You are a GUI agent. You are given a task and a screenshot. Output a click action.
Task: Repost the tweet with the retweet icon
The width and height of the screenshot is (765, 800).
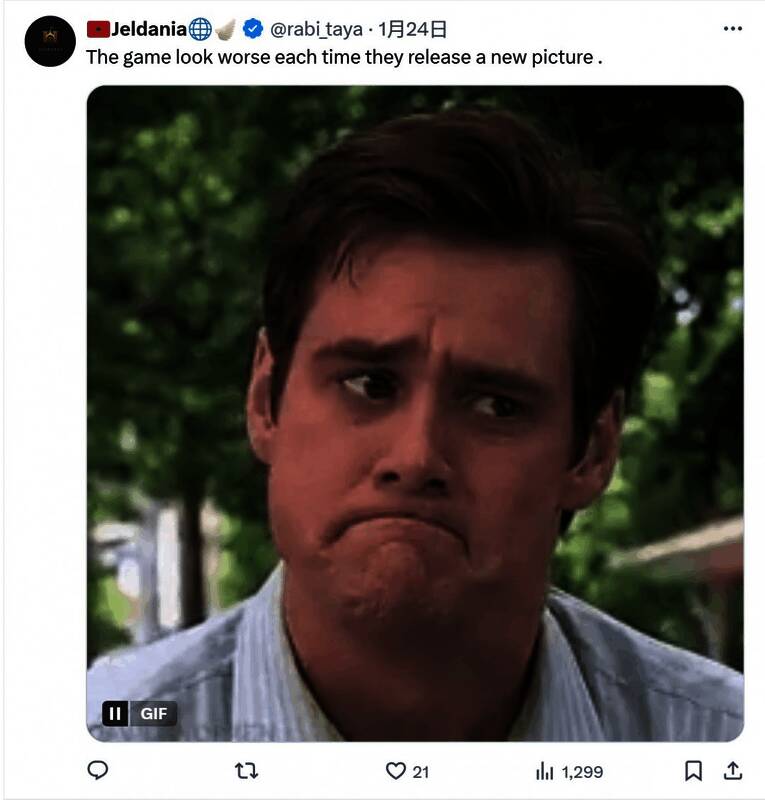point(246,771)
